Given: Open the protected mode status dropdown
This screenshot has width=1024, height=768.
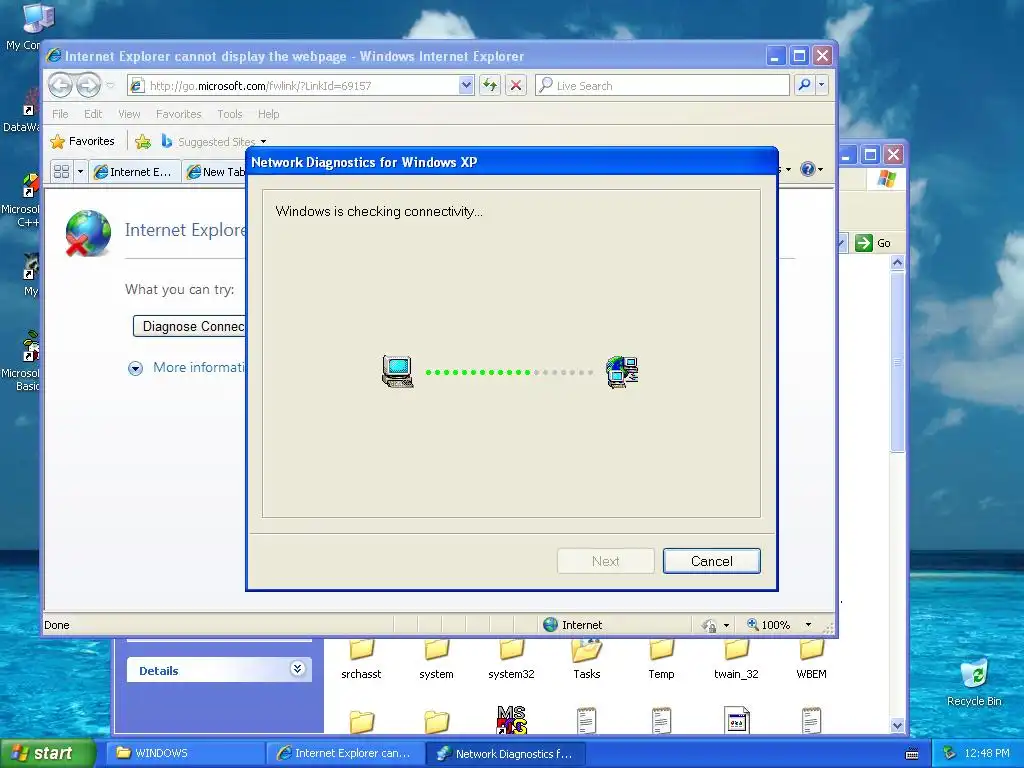Looking at the screenshot, I should tap(726, 625).
